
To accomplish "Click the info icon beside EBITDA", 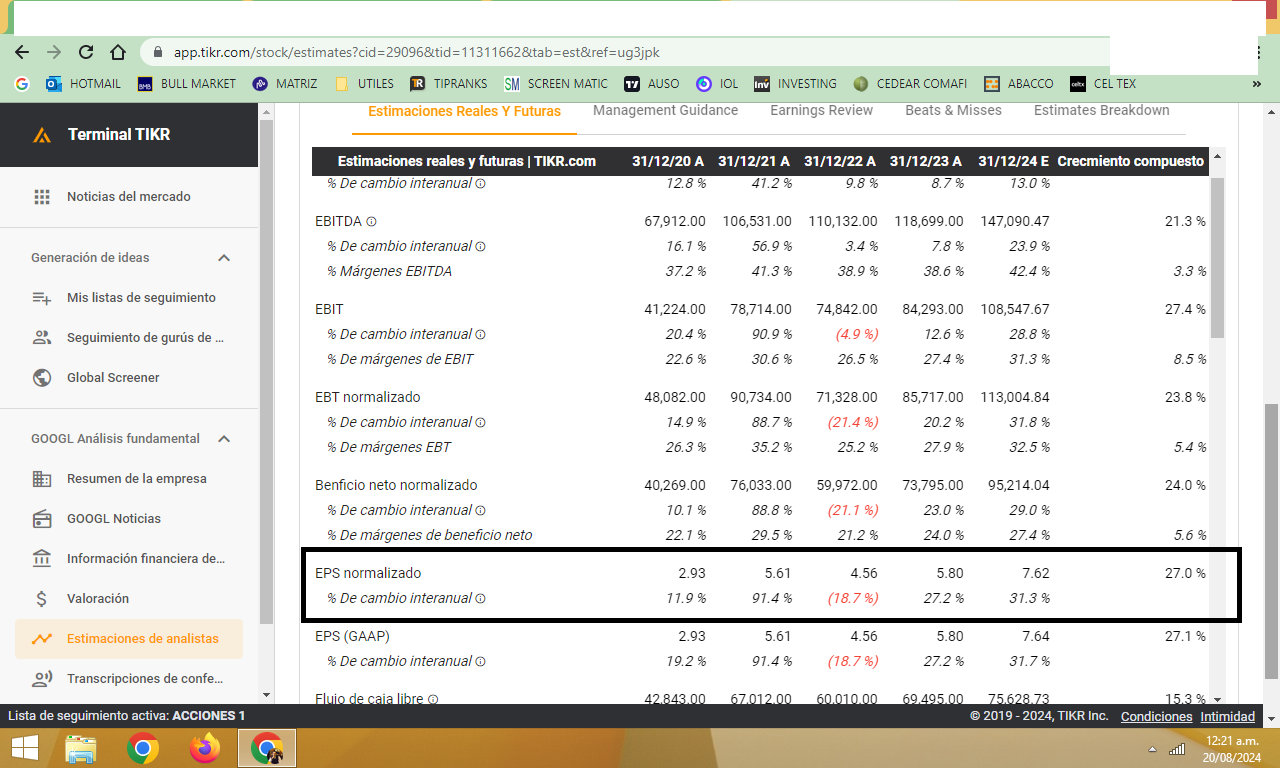I will point(371,222).
